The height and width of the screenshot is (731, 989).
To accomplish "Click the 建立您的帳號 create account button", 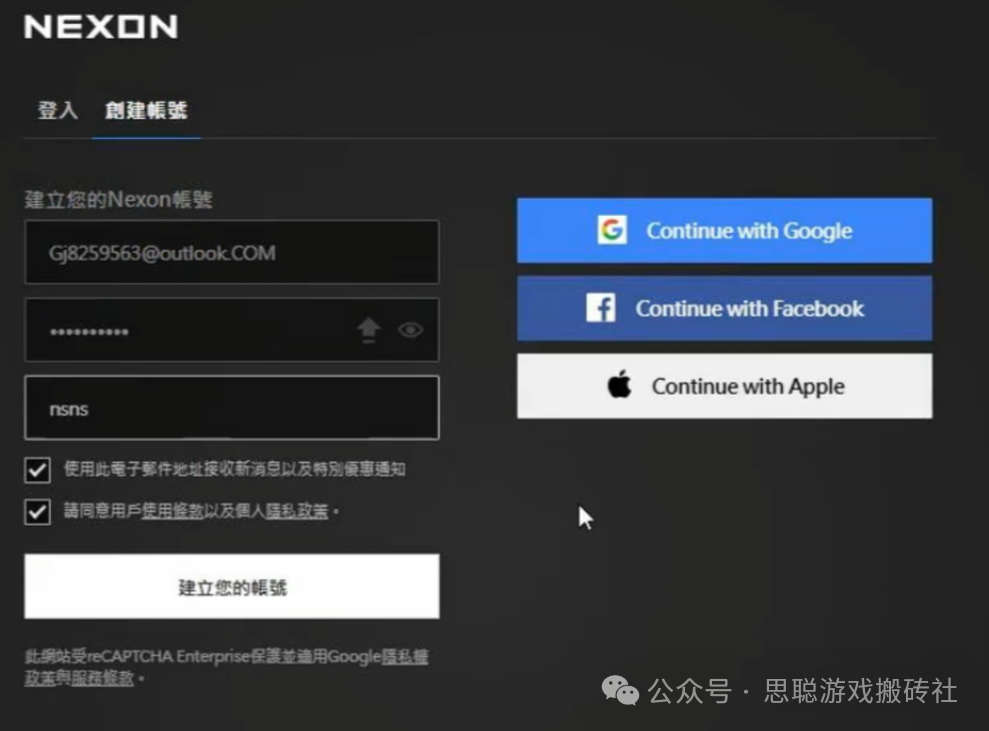I will click(231, 587).
